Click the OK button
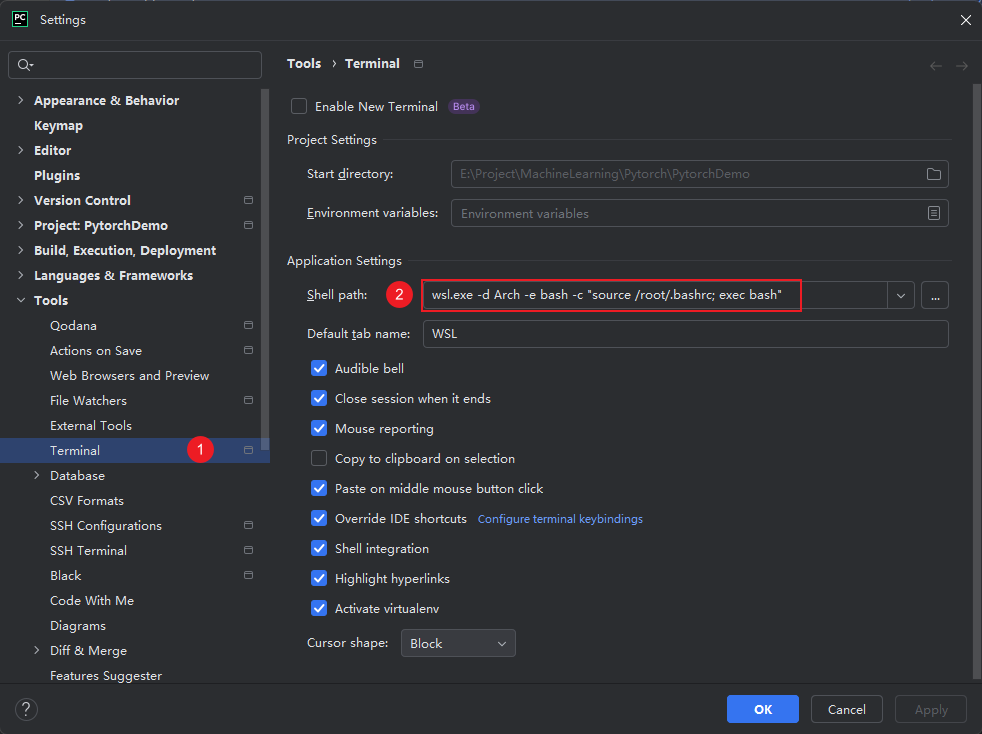This screenshot has width=982, height=734. (763, 709)
